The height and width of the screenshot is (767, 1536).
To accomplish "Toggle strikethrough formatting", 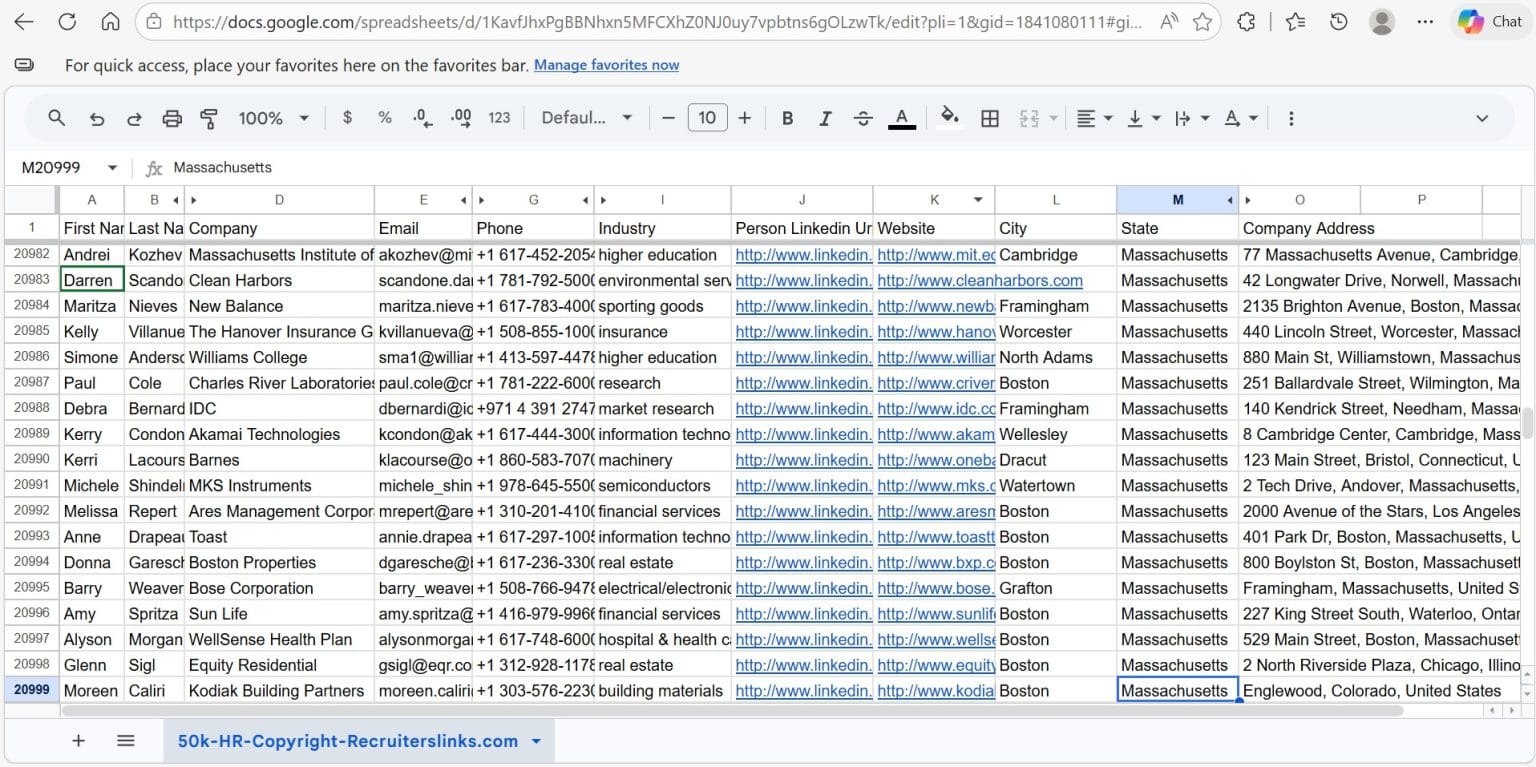I will tap(863, 118).
